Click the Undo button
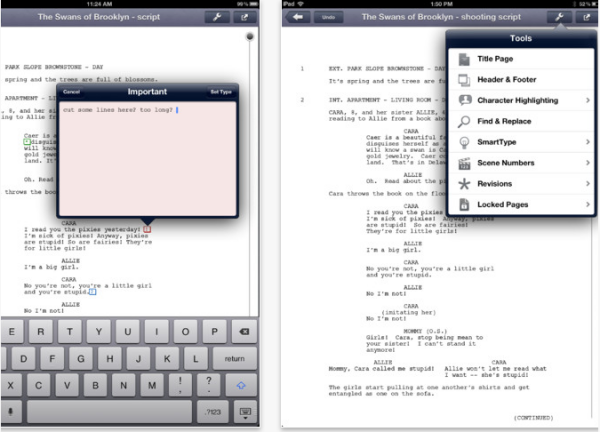 click(328, 17)
